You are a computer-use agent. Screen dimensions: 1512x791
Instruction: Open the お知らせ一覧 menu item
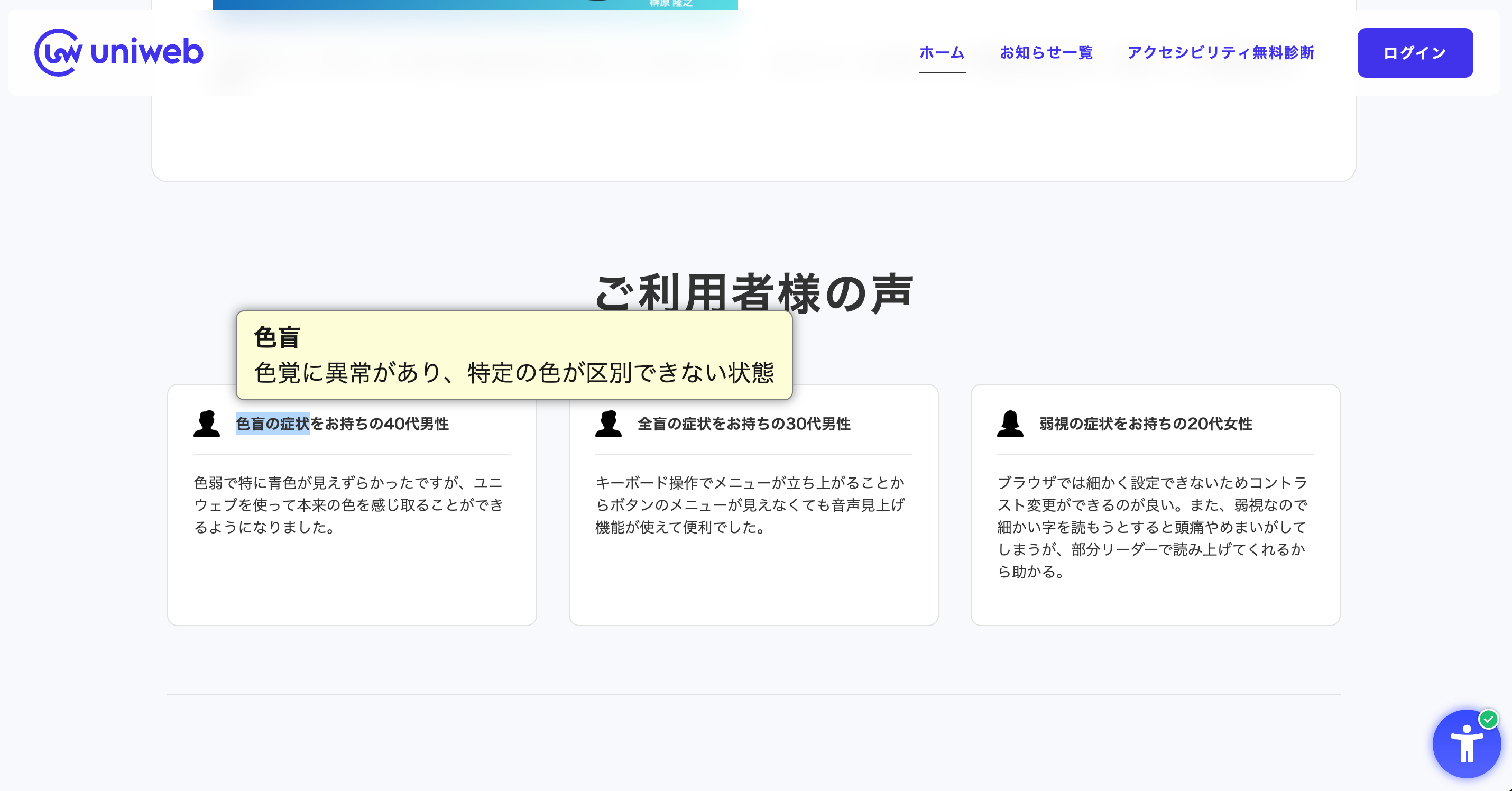click(x=1046, y=53)
